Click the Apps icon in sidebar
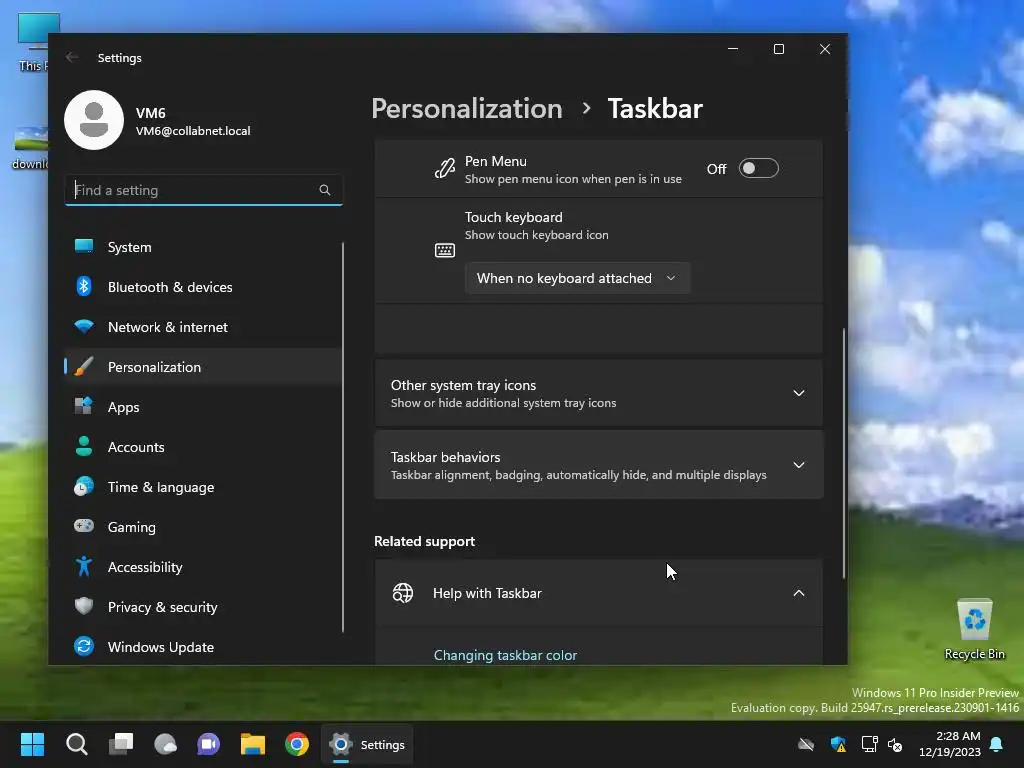 [x=84, y=406]
